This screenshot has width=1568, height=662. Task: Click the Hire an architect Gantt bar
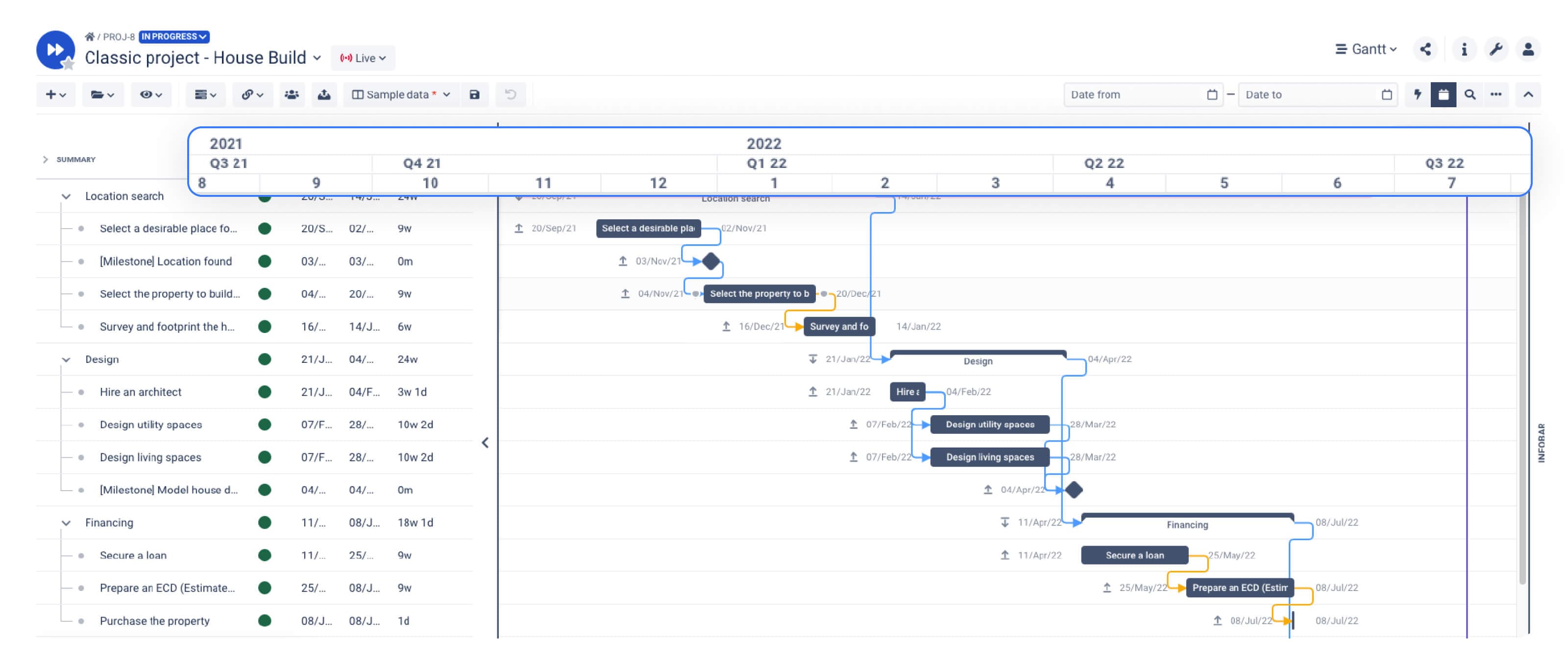coord(907,392)
